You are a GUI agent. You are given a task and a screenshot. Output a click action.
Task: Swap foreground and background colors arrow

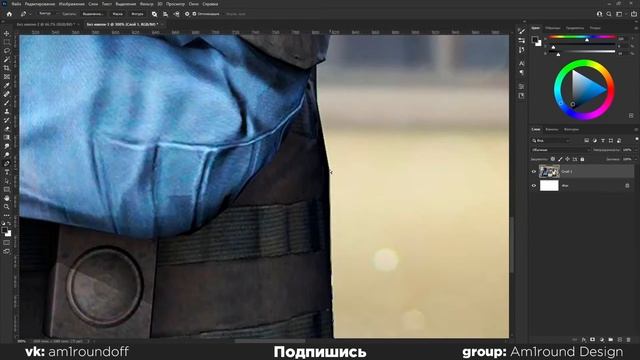[9, 224]
